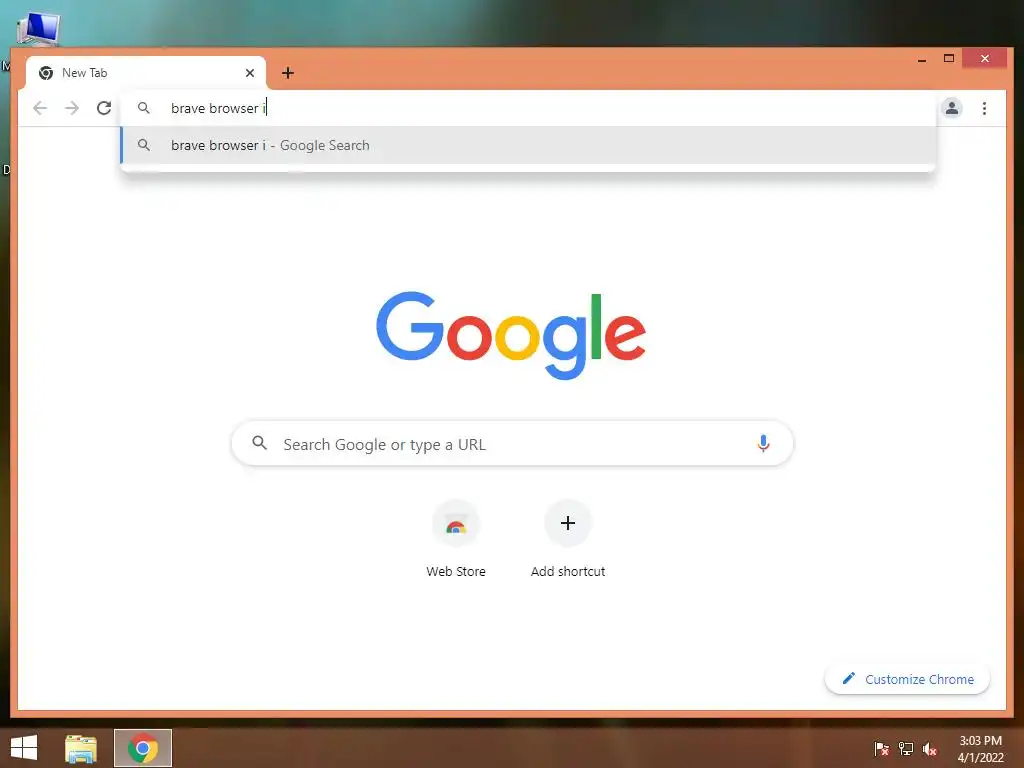1024x768 pixels.
Task: Close the New Tab tab
Action: point(249,72)
